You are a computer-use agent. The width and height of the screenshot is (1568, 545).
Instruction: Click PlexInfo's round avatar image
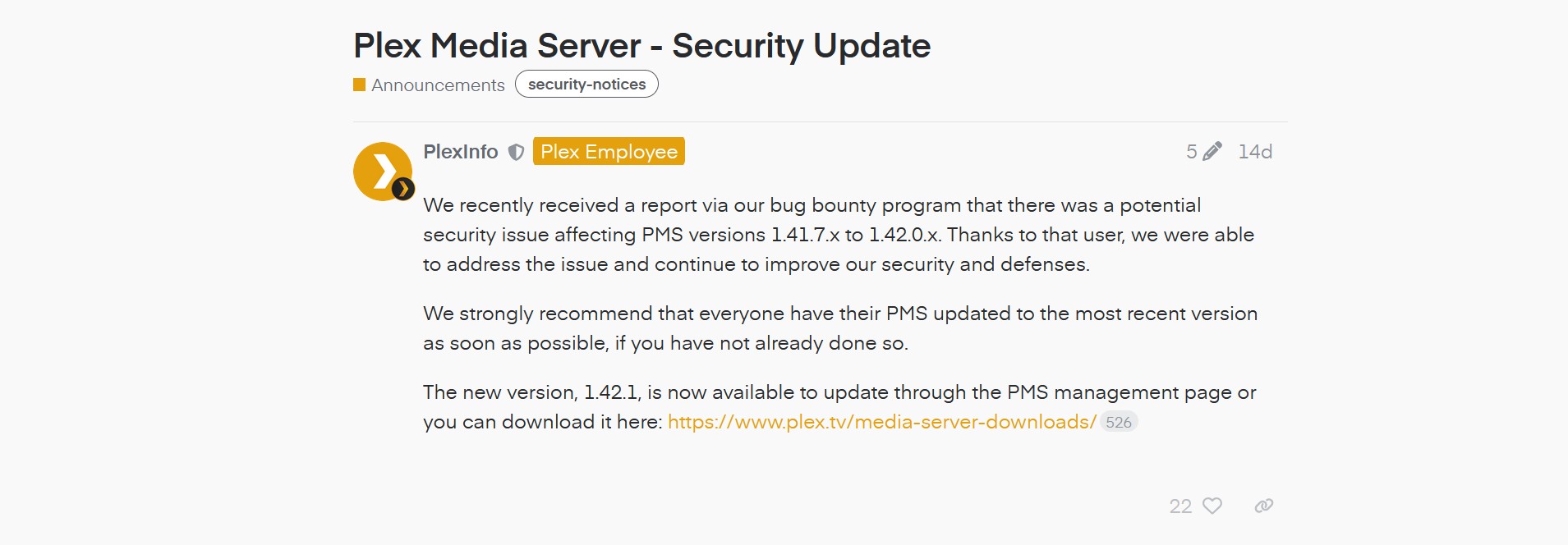tap(379, 169)
